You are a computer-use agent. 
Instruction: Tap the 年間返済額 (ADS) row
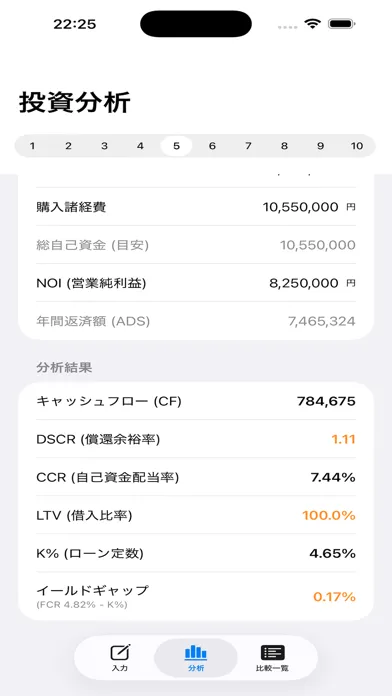pyautogui.click(x=196, y=321)
